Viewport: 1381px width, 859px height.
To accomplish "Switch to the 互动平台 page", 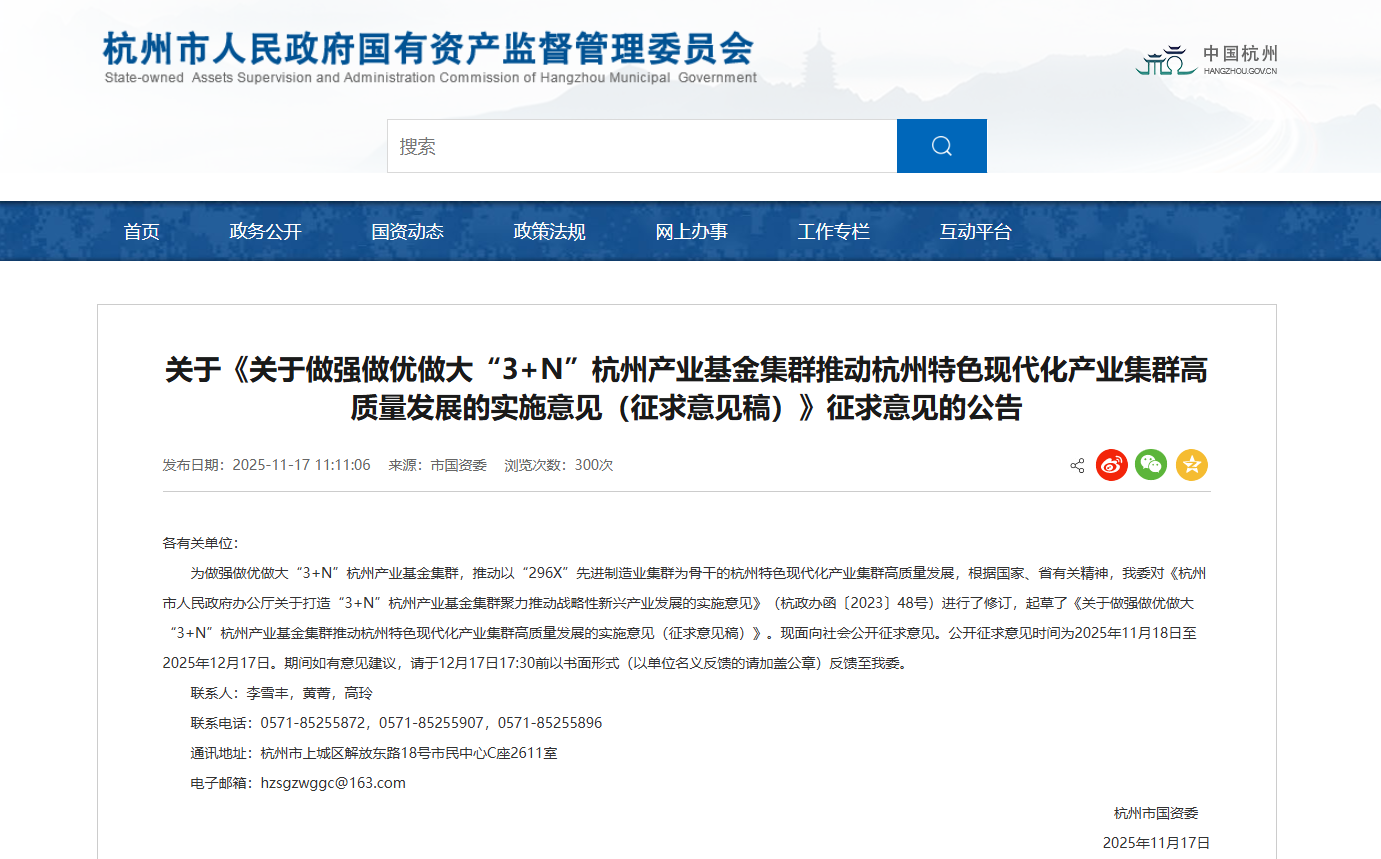I will [975, 232].
